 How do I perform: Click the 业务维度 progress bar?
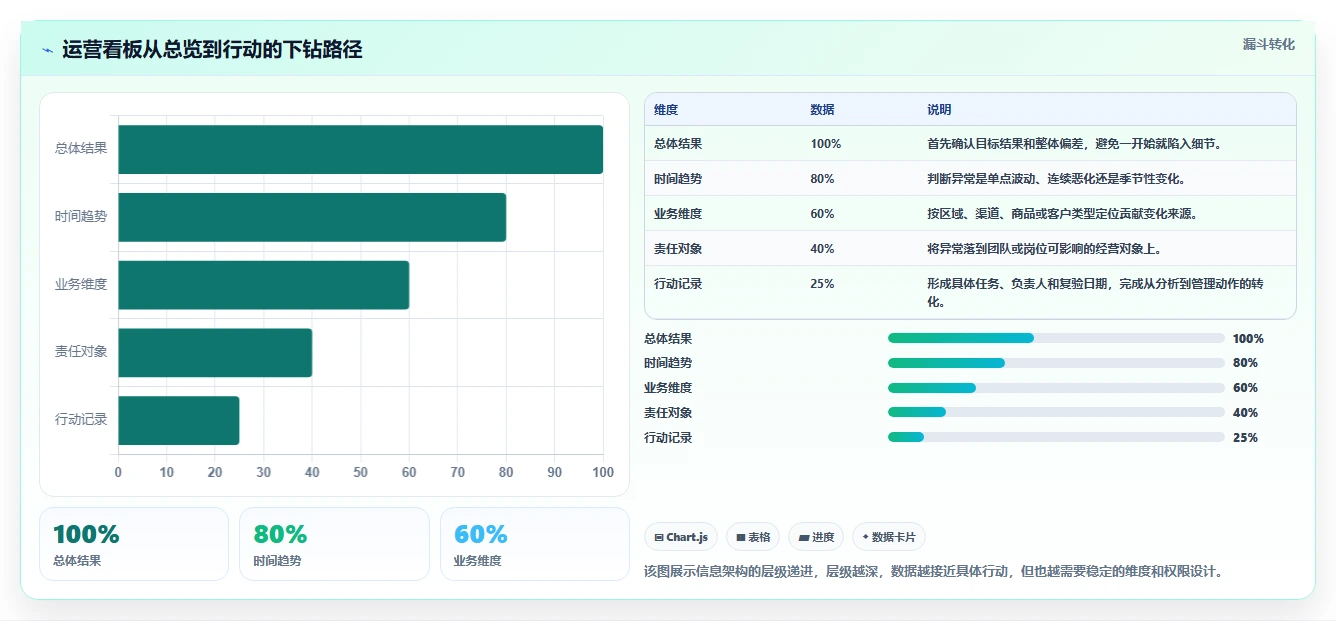click(1056, 388)
